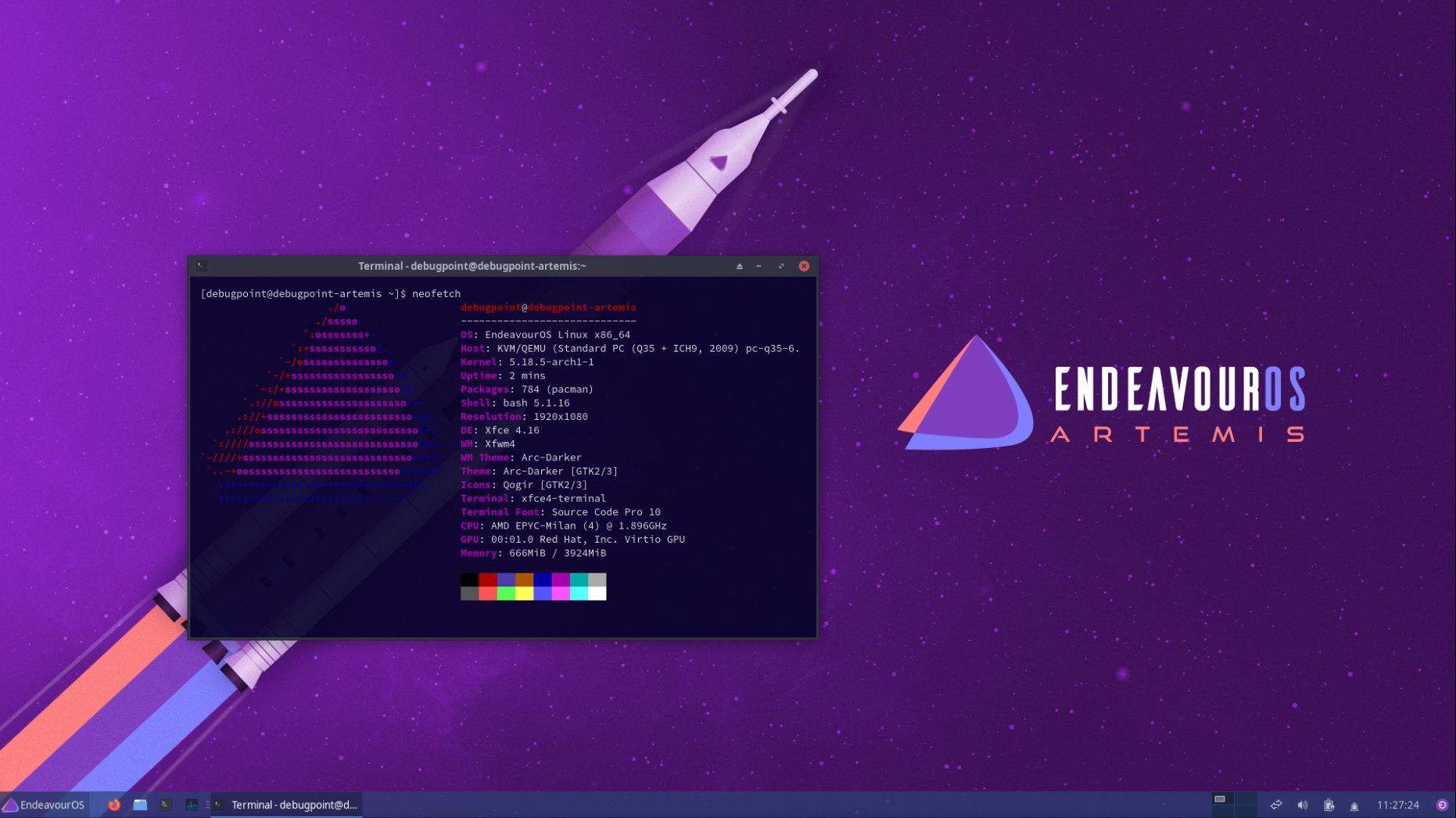Open the network connections tray icon

click(1276, 805)
